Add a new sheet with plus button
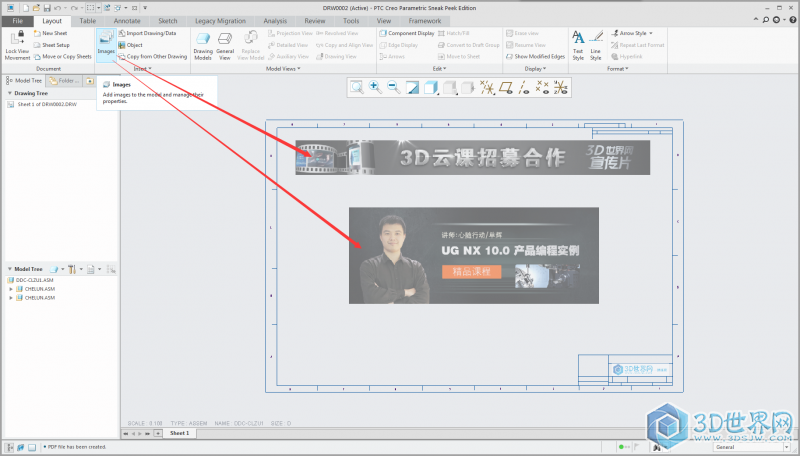 [158, 433]
